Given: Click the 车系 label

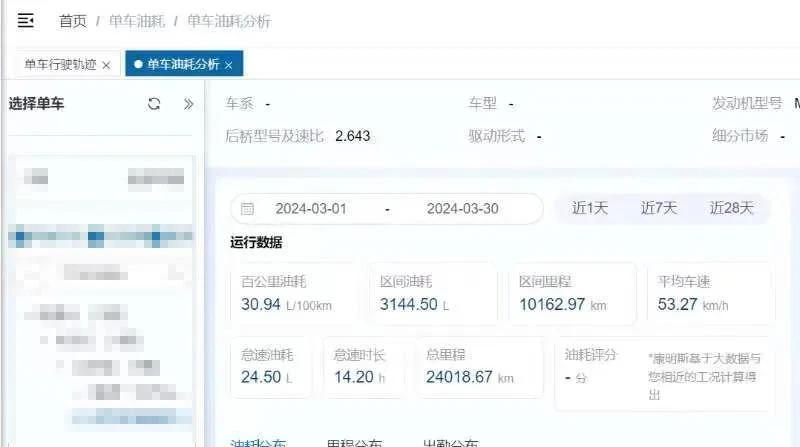Looking at the screenshot, I should [x=239, y=104].
